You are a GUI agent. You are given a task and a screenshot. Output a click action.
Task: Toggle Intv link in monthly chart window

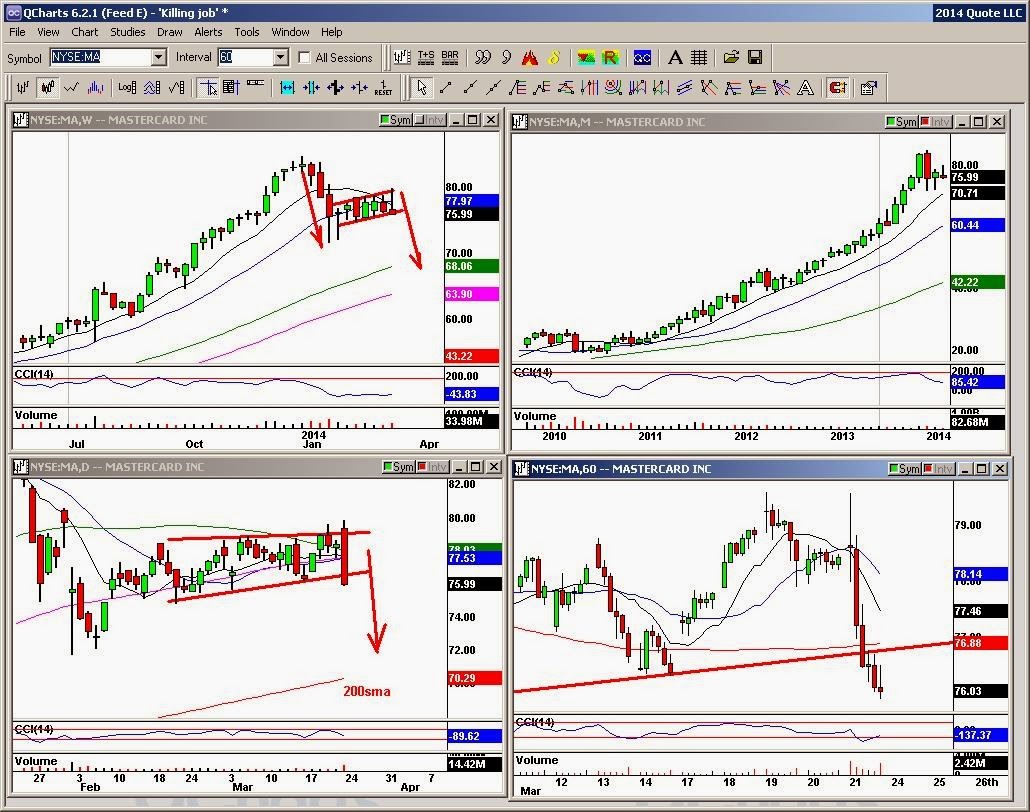click(x=935, y=122)
